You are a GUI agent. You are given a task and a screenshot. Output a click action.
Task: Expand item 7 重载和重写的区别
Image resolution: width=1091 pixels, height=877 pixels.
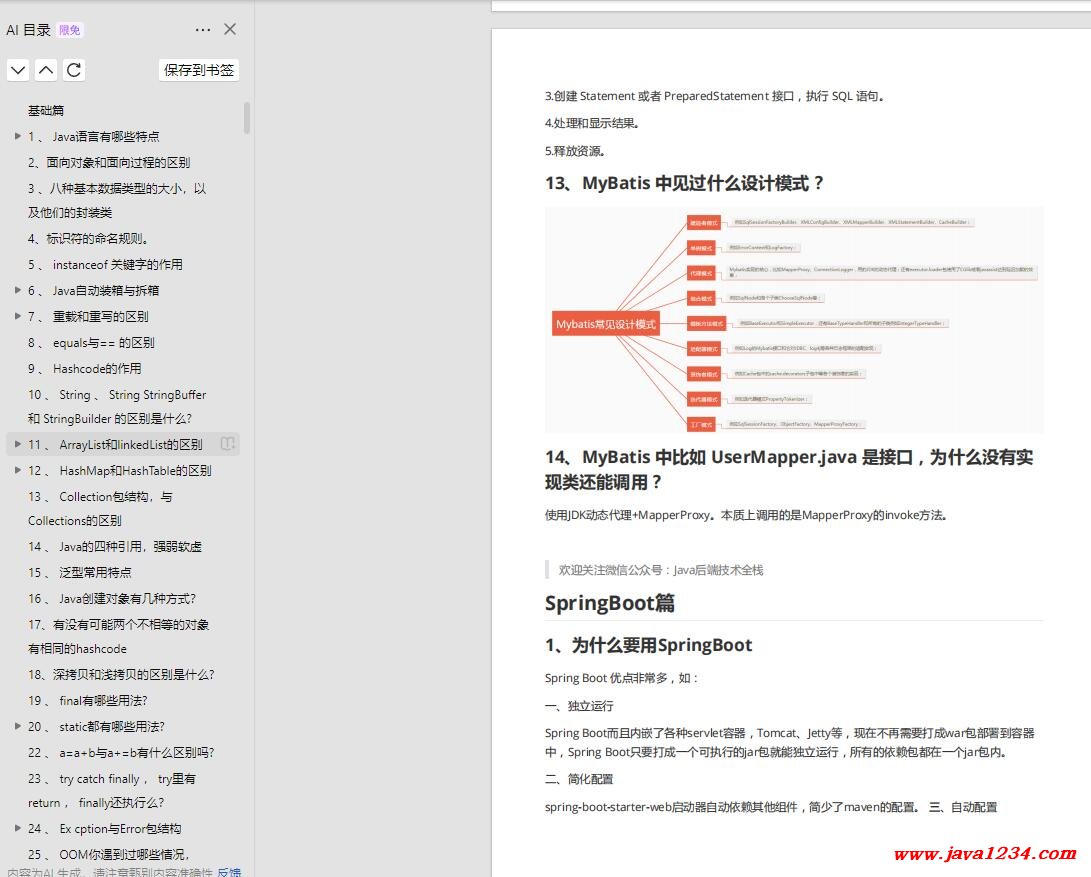tap(17, 316)
